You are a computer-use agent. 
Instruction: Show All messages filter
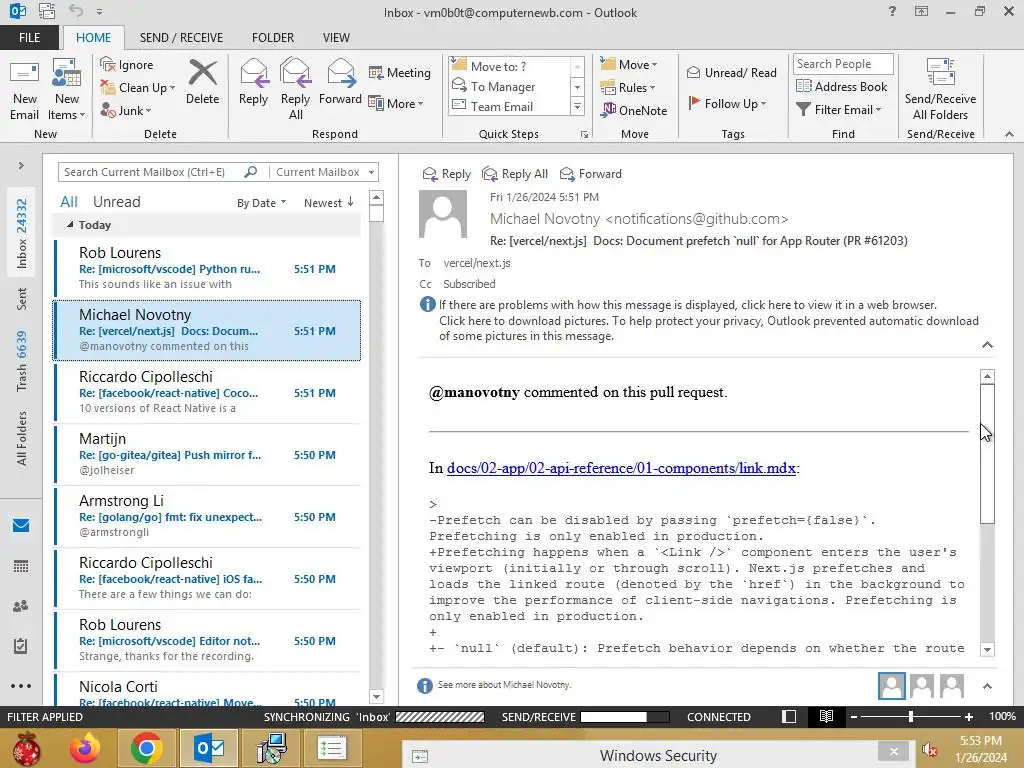click(69, 202)
